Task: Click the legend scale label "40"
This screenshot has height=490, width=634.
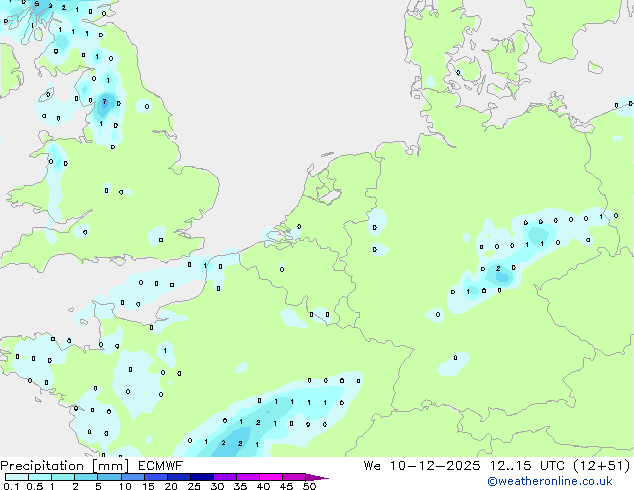Action: point(263,486)
